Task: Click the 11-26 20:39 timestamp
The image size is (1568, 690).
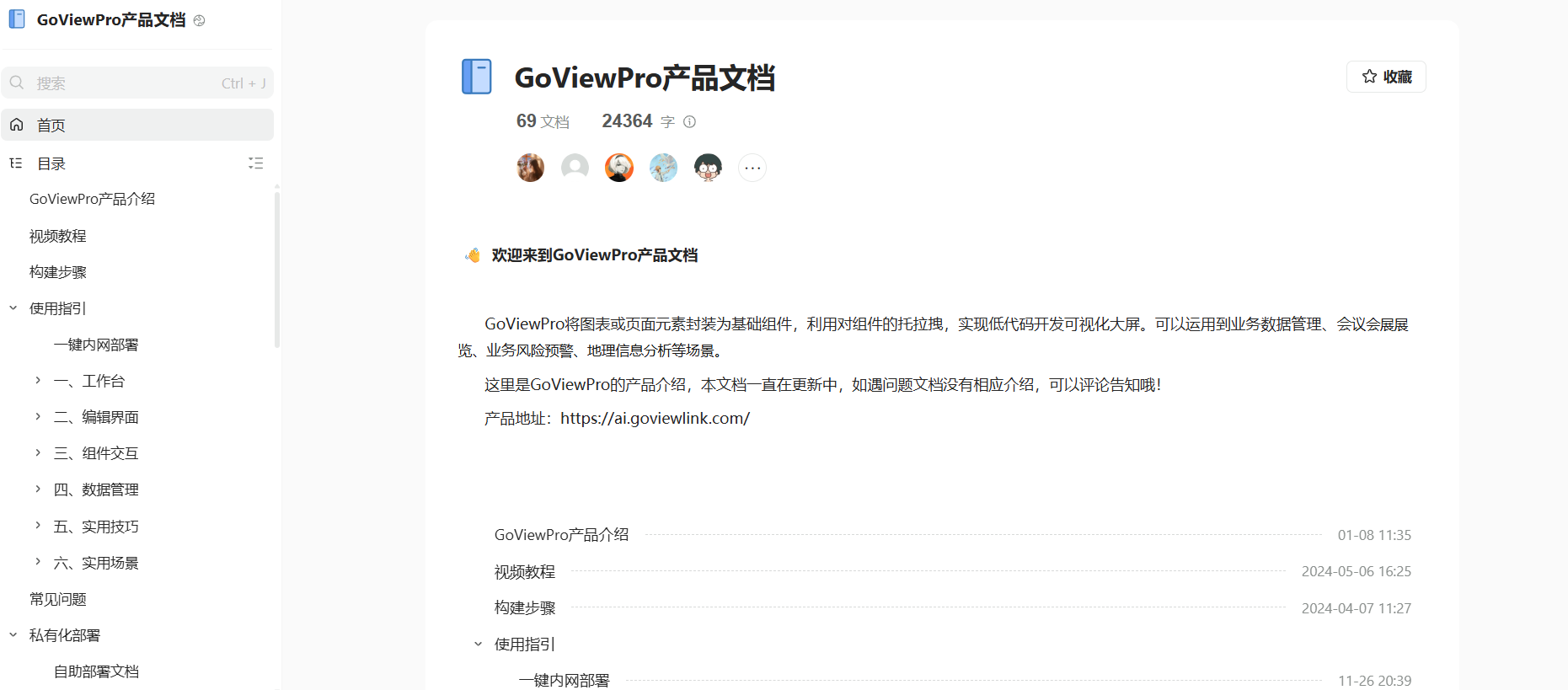Action: (1374, 681)
